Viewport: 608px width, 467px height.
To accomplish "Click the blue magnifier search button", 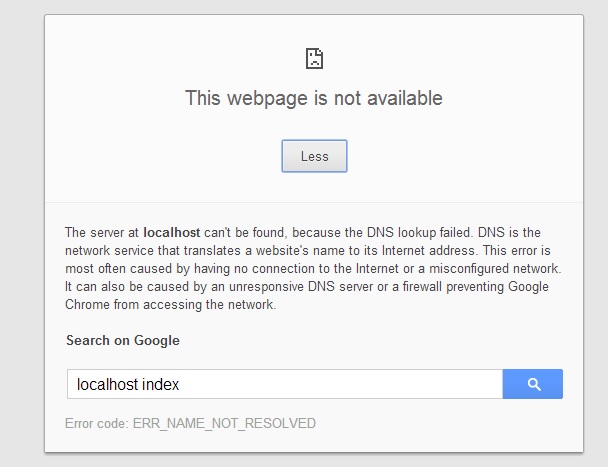I will (532, 384).
